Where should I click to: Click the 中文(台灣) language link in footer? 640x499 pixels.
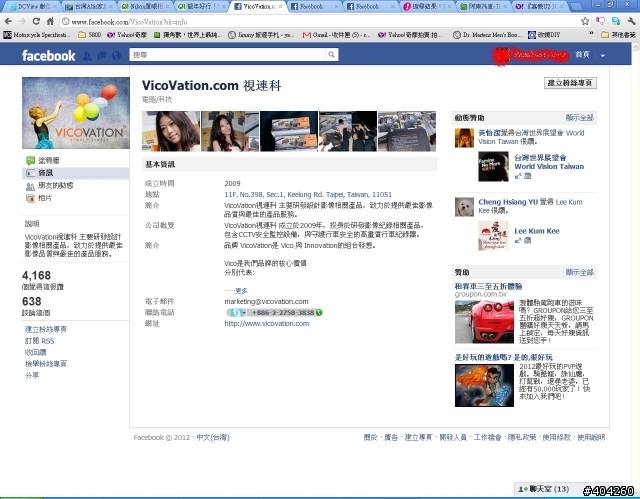click(213, 437)
